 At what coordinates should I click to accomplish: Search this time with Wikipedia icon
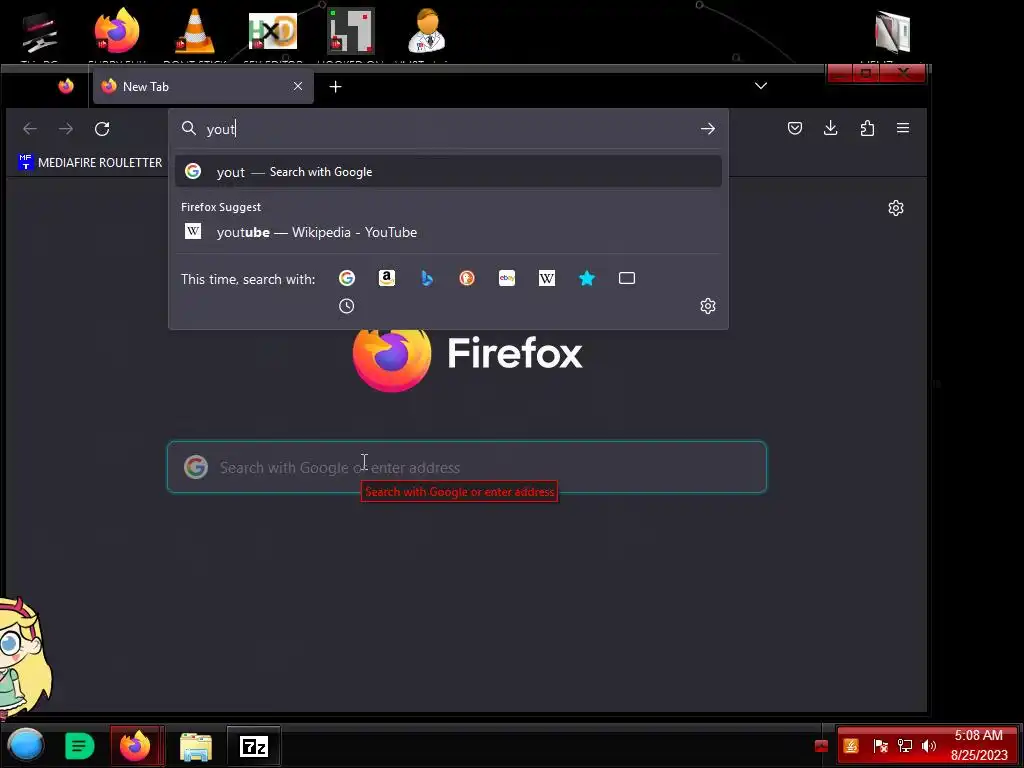click(547, 278)
